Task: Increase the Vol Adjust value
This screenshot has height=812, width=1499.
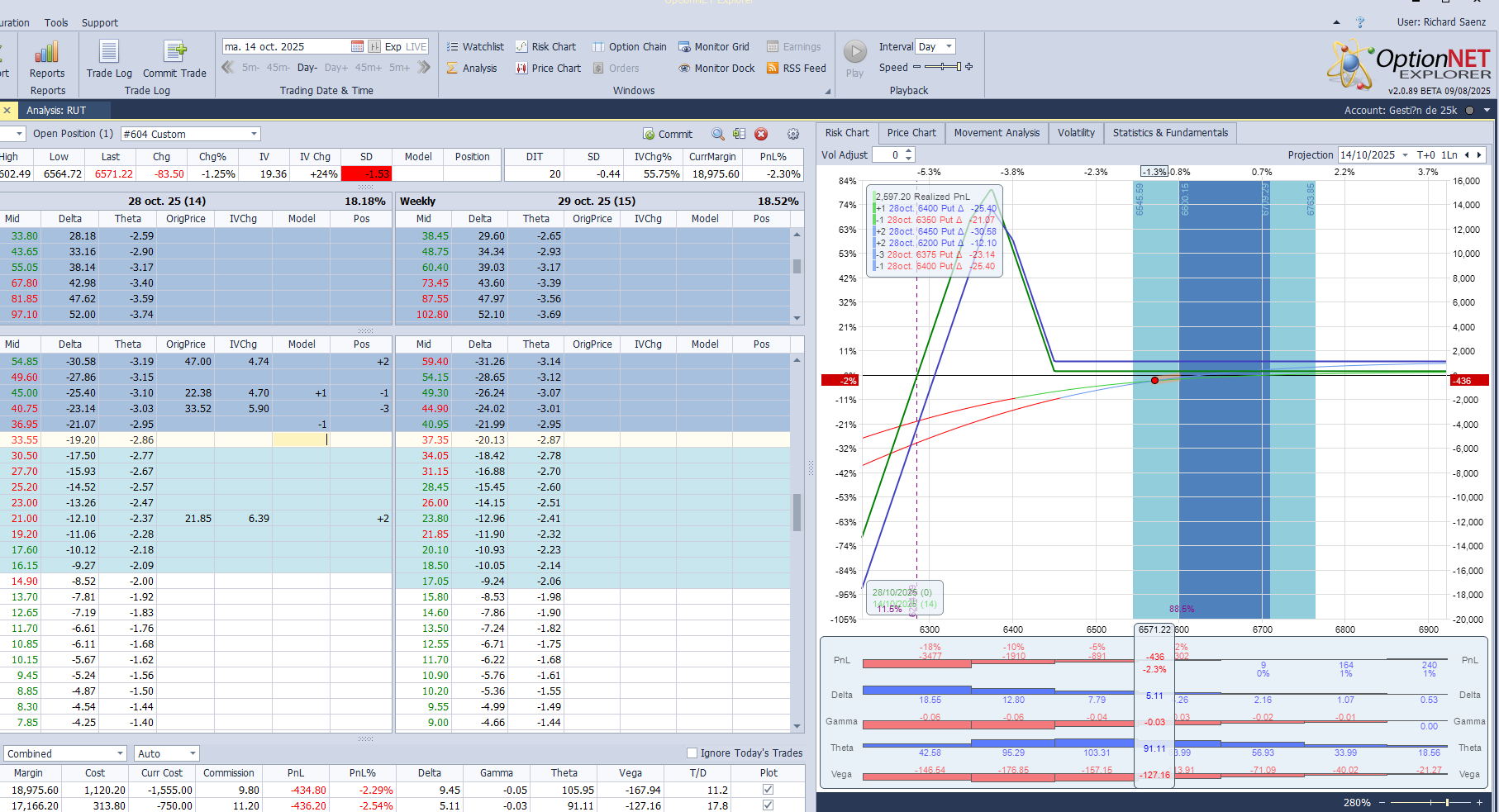Action: [909, 151]
